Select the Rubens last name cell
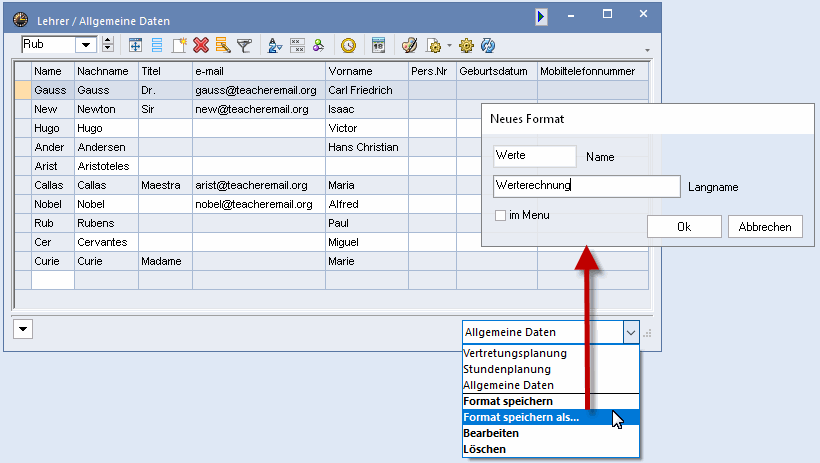Viewport: 820px width, 463px height. pos(106,223)
